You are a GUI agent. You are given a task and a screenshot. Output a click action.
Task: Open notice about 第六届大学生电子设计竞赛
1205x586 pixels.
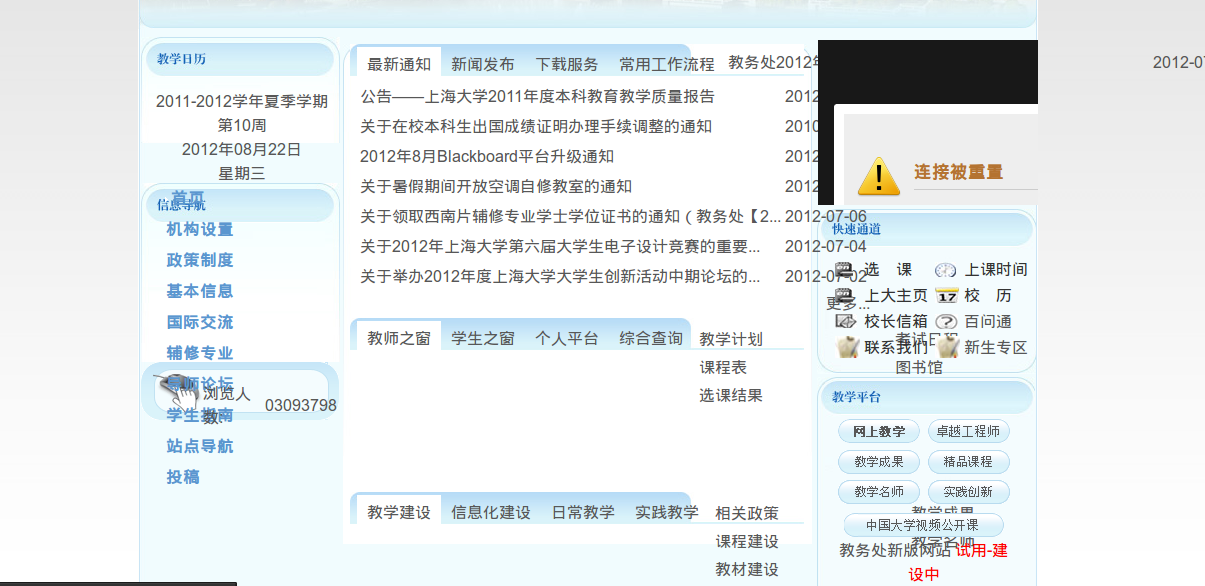pos(560,247)
